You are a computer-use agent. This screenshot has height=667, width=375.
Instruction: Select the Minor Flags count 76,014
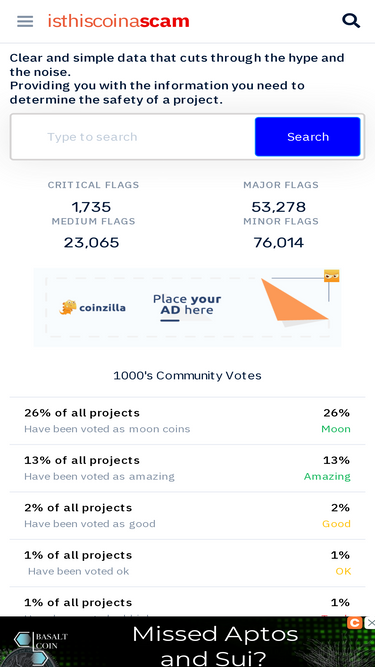[278, 243]
